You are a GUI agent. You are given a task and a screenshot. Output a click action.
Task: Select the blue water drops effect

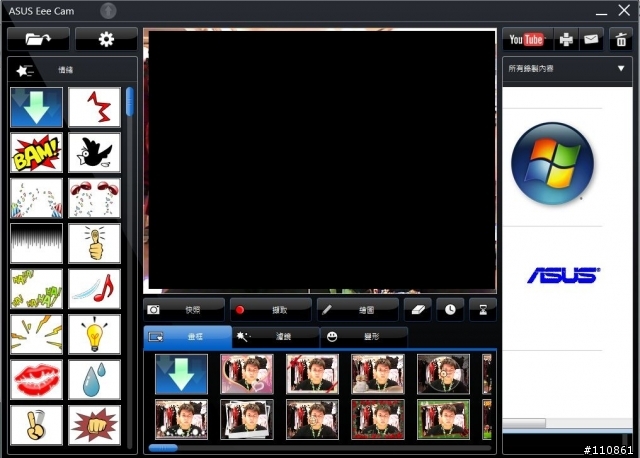click(x=94, y=380)
